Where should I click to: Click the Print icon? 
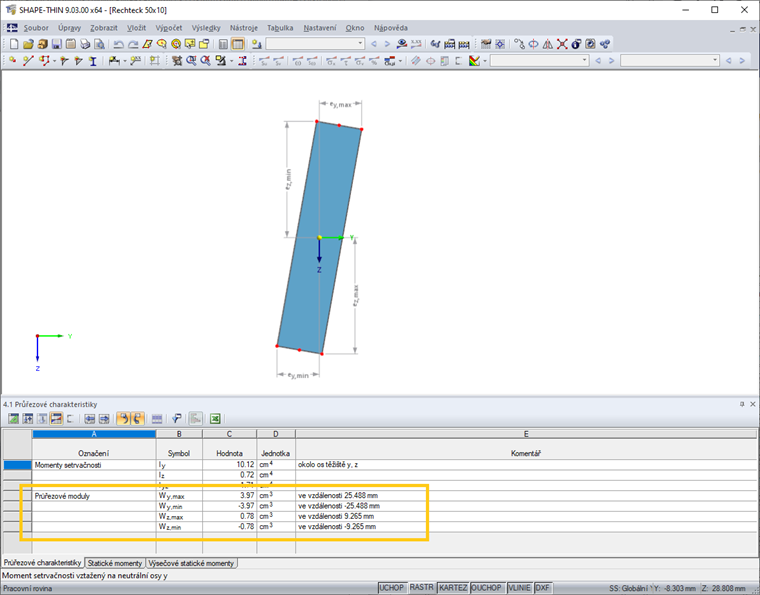85,44
